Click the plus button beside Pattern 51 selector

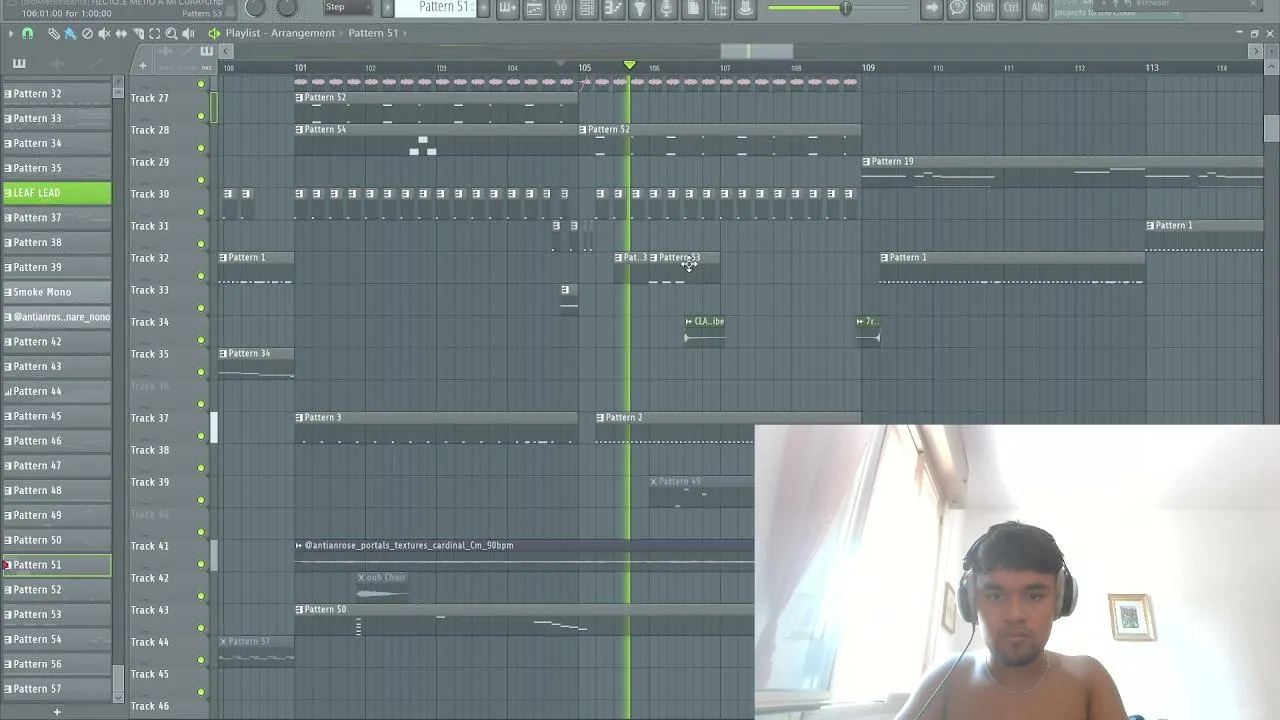pyautogui.click(x=484, y=8)
